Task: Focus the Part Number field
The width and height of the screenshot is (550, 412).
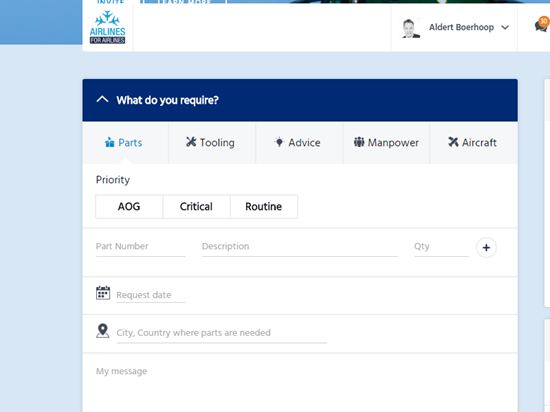Action: (141, 247)
